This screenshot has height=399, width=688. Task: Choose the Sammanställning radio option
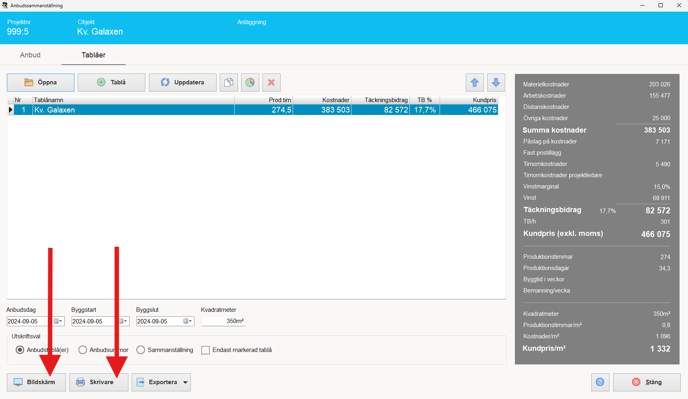140,350
